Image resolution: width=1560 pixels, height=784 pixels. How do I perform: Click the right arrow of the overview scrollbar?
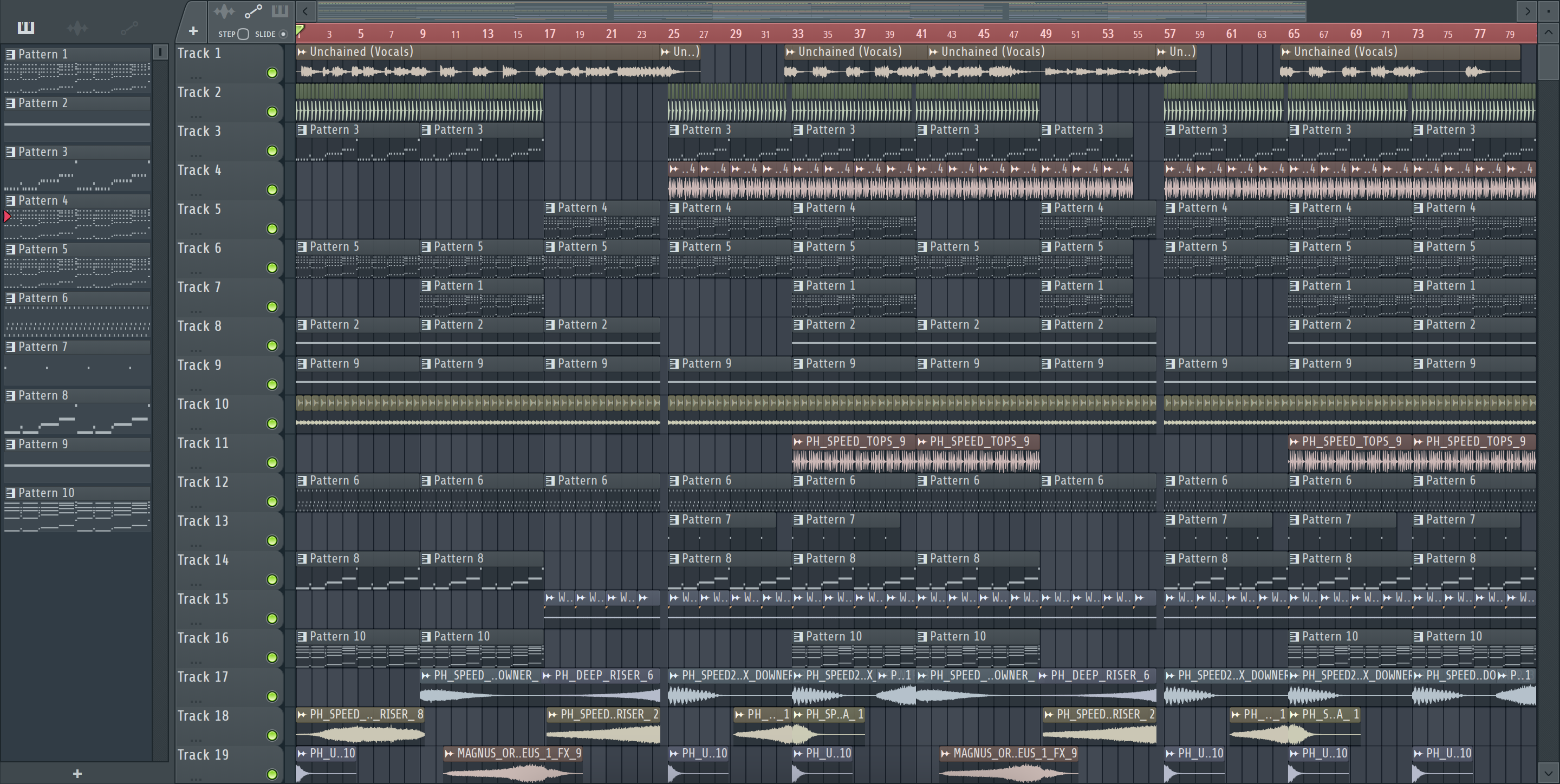click(x=1527, y=11)
